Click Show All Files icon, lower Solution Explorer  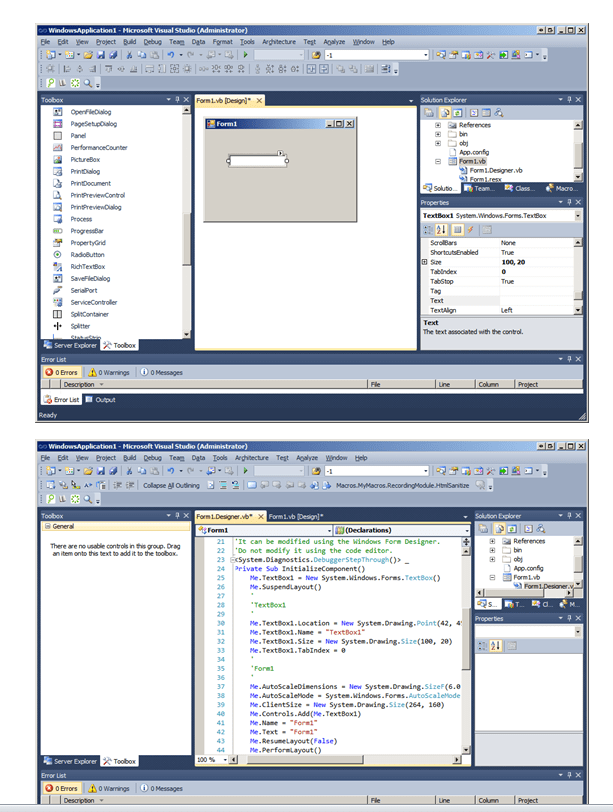pyautogui.click(x=500, y=529)
